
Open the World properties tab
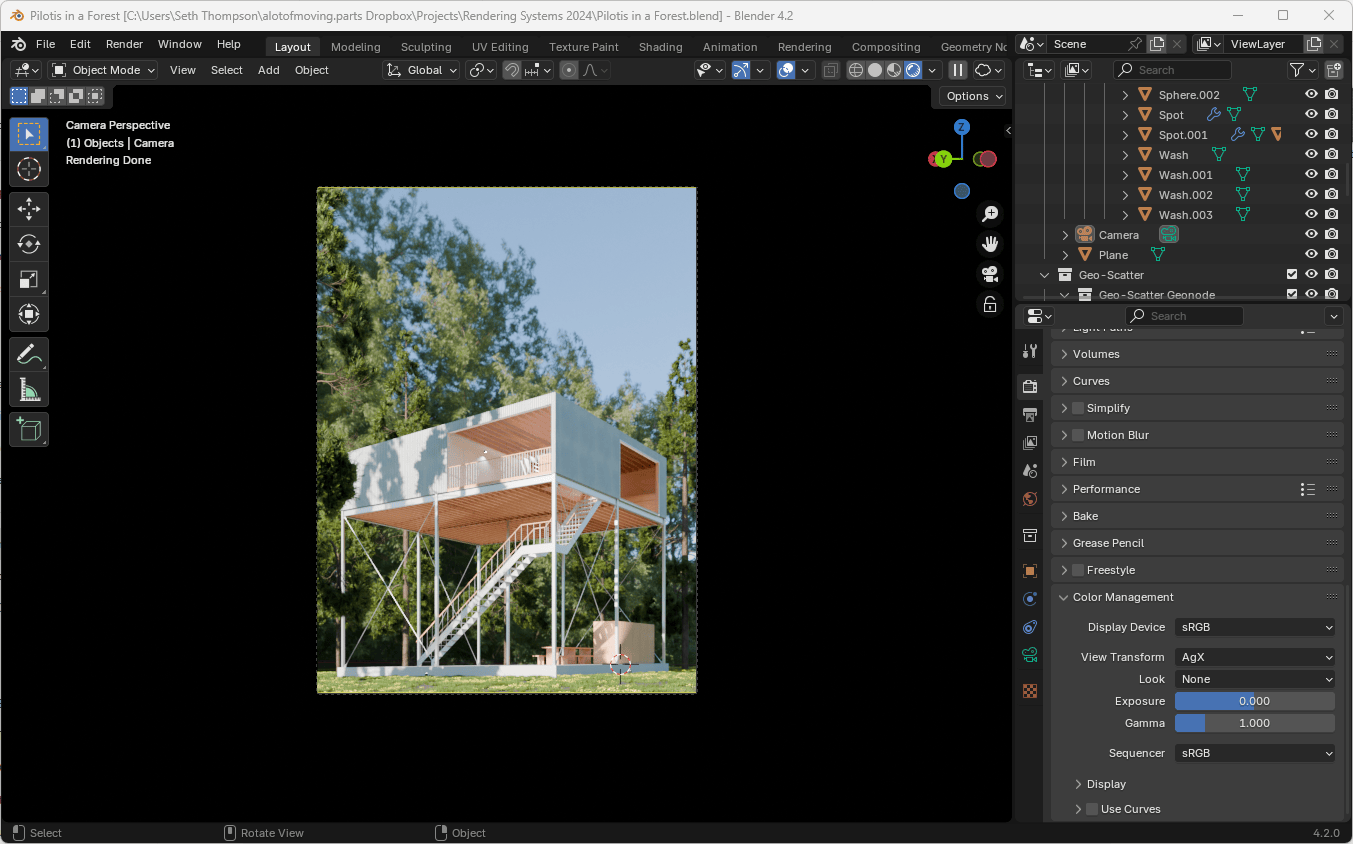coord(1030,498)
